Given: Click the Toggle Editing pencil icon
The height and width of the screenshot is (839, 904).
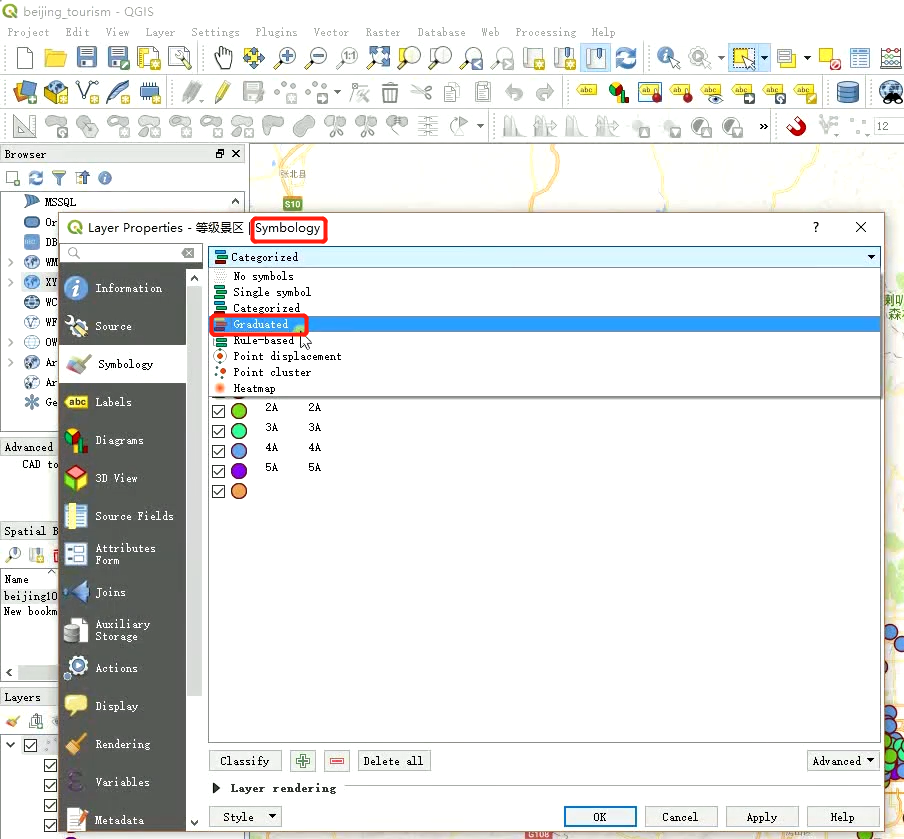Looking at the screenshot, I should tap(222, 92).
